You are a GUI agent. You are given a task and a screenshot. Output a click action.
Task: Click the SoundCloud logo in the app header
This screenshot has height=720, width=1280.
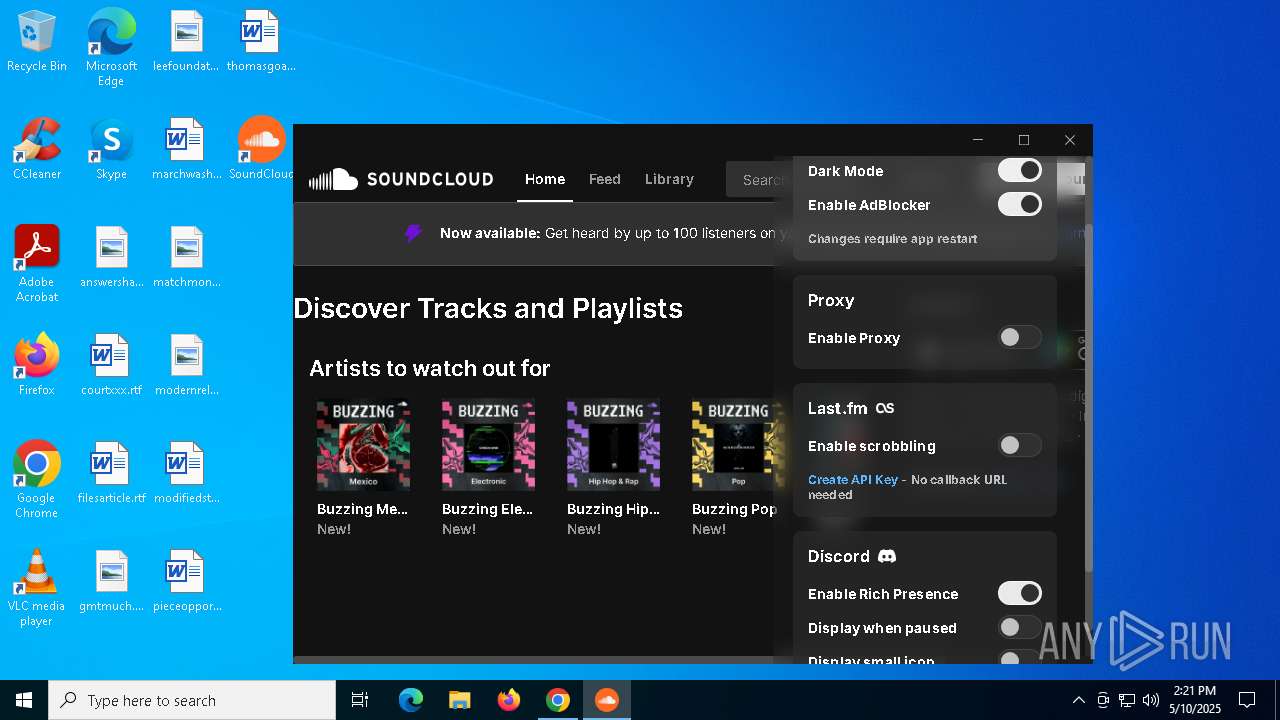tap(401, 179)
